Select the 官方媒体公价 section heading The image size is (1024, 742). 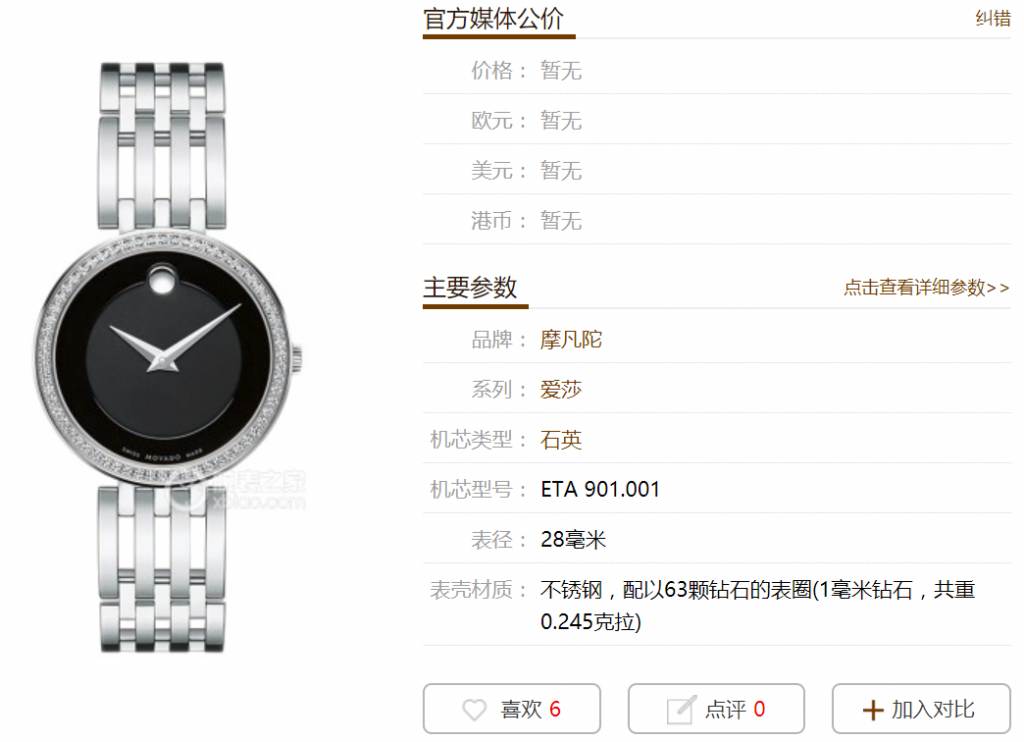tap(494, 18)
